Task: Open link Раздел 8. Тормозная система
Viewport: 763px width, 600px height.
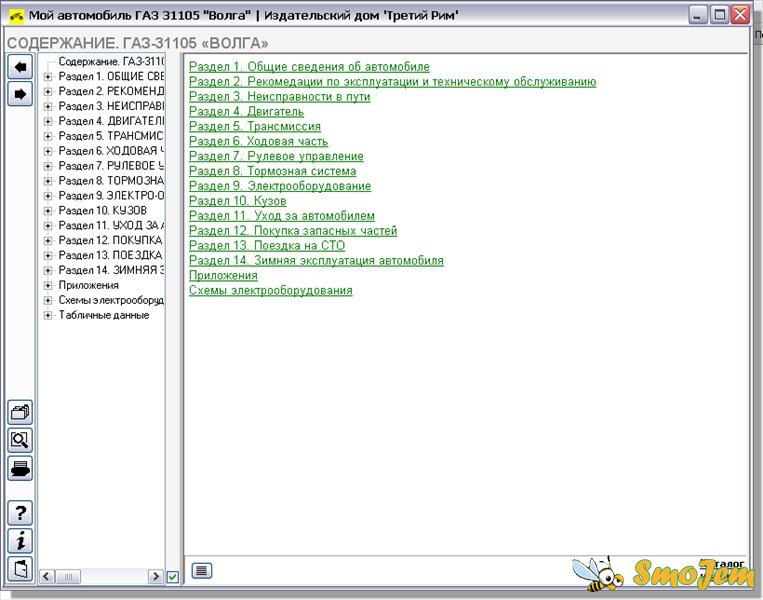Action: (272, 171)
